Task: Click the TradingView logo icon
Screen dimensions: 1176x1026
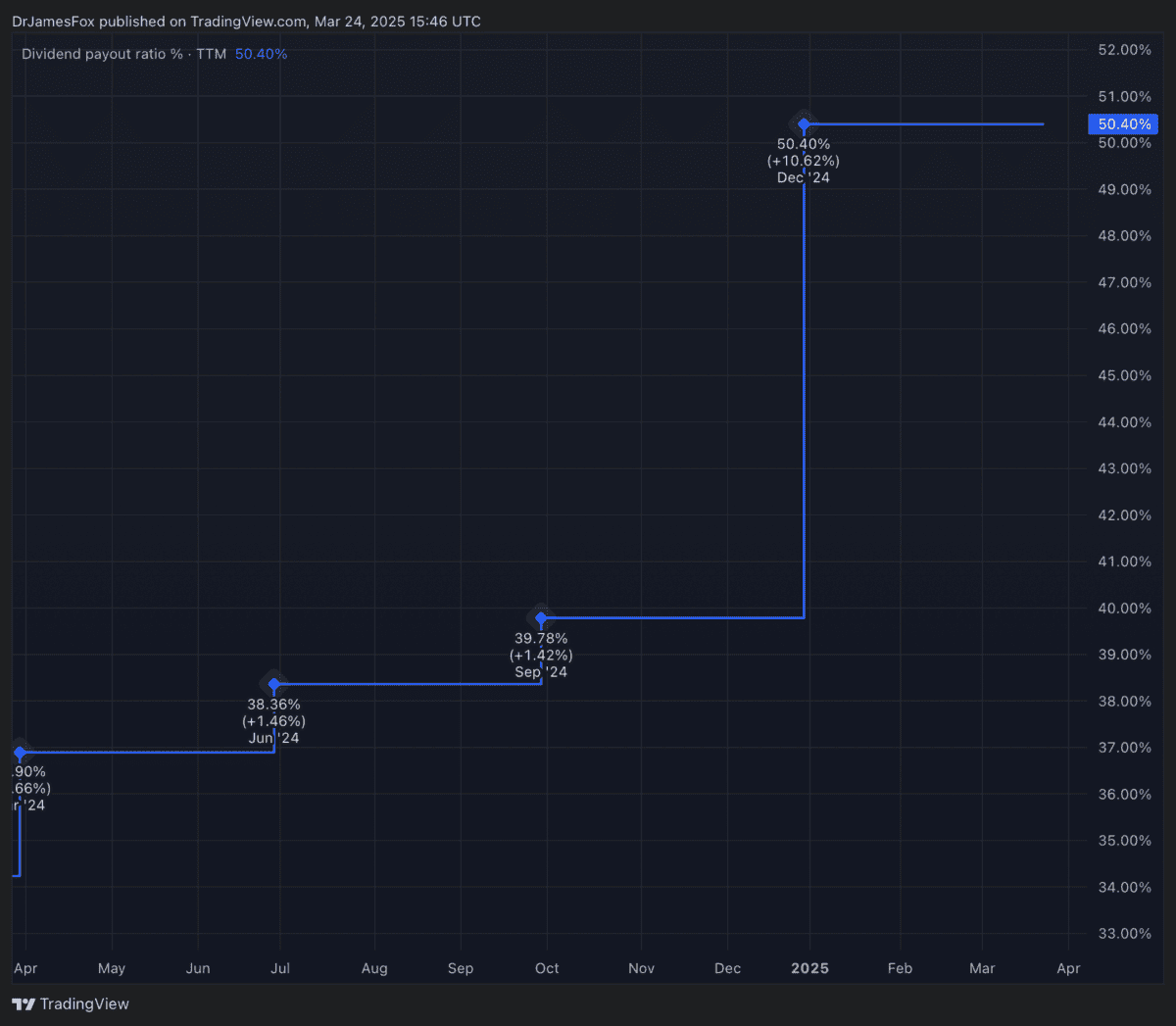Action: 24,1003
